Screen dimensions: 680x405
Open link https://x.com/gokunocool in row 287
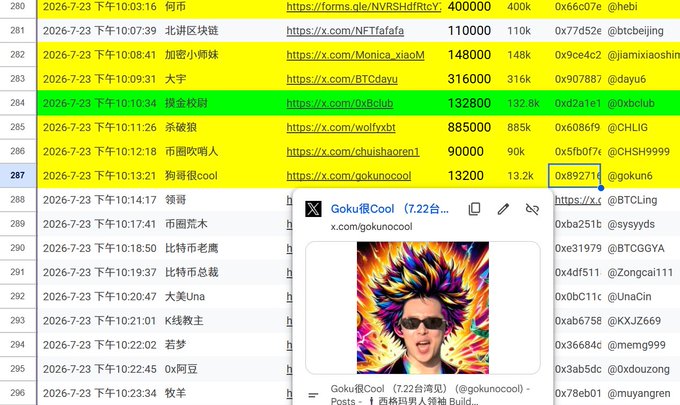[x=349, y=176]
